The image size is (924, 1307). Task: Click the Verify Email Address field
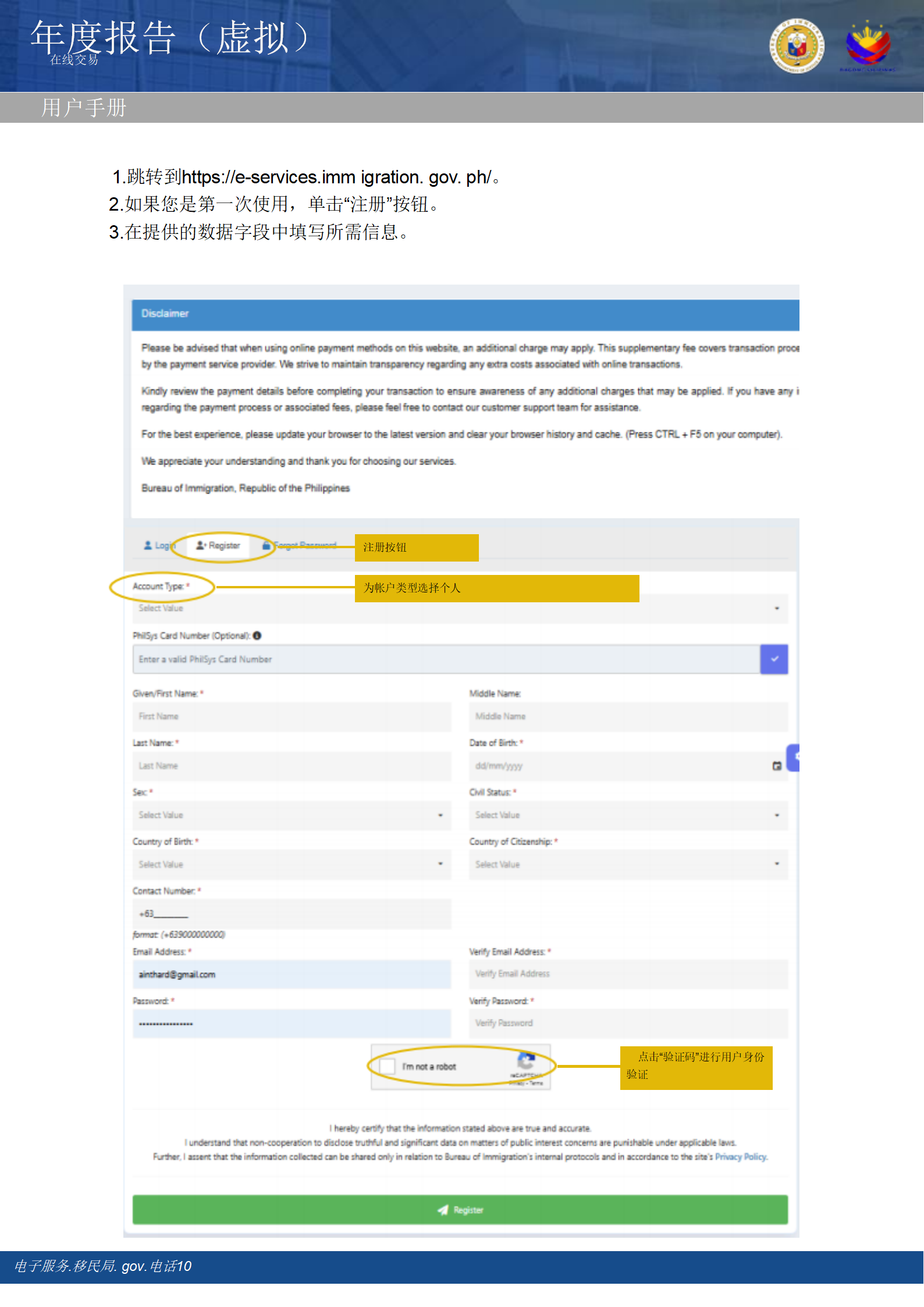click(628, 974)
